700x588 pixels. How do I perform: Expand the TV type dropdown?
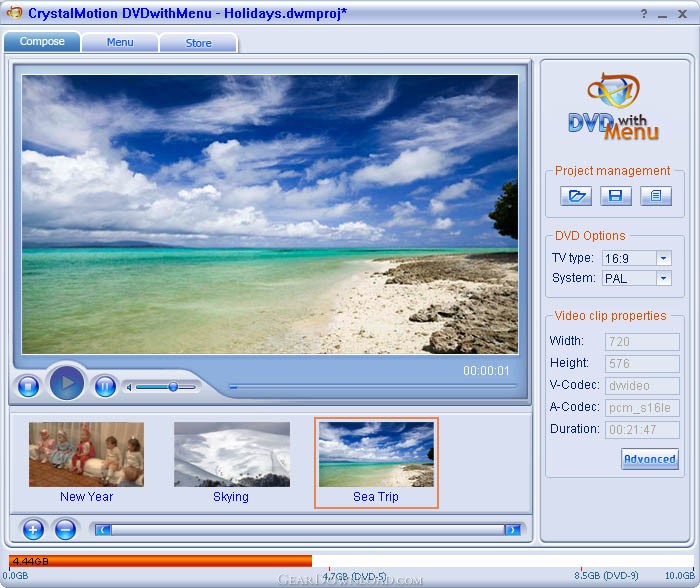tap(663, 259)
